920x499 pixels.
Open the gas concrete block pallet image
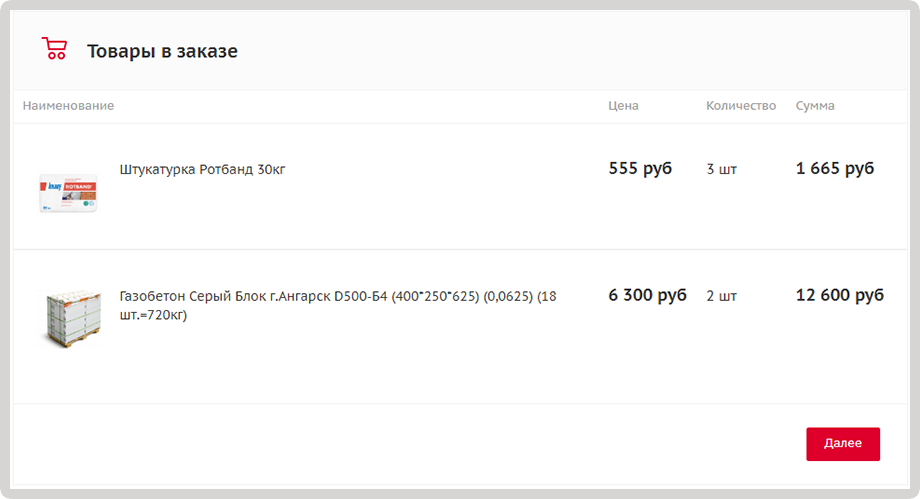[73, 318]
